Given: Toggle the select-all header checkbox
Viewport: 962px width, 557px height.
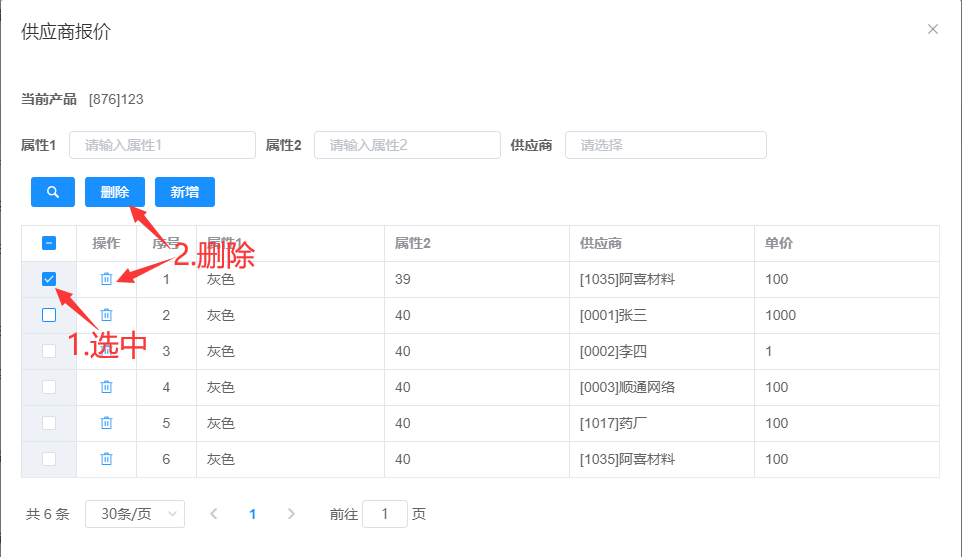Looking at the screenshot, I should coord(49,243).
